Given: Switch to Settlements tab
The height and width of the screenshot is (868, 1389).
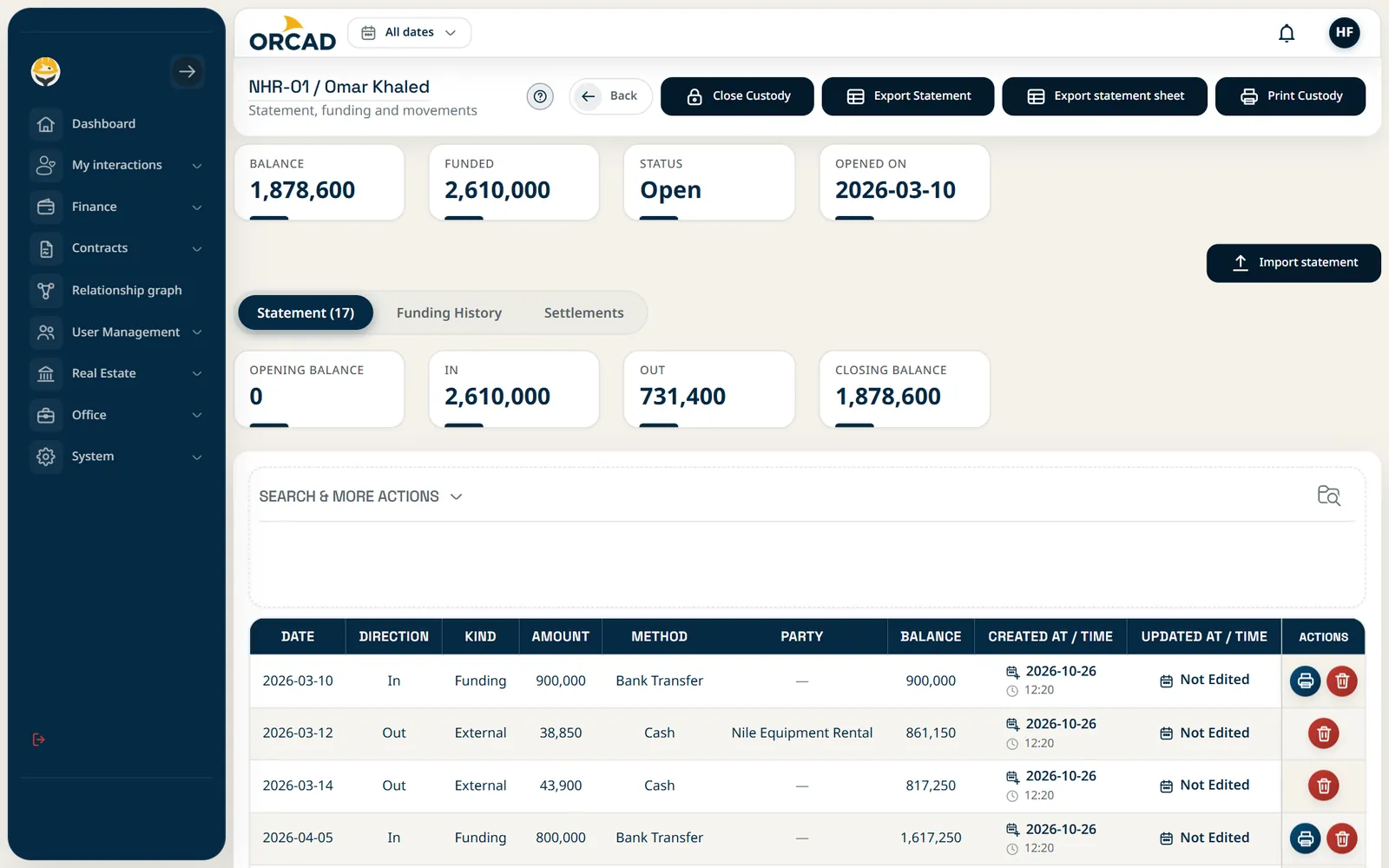Looking at the screenshot, I should click(583, 312).
